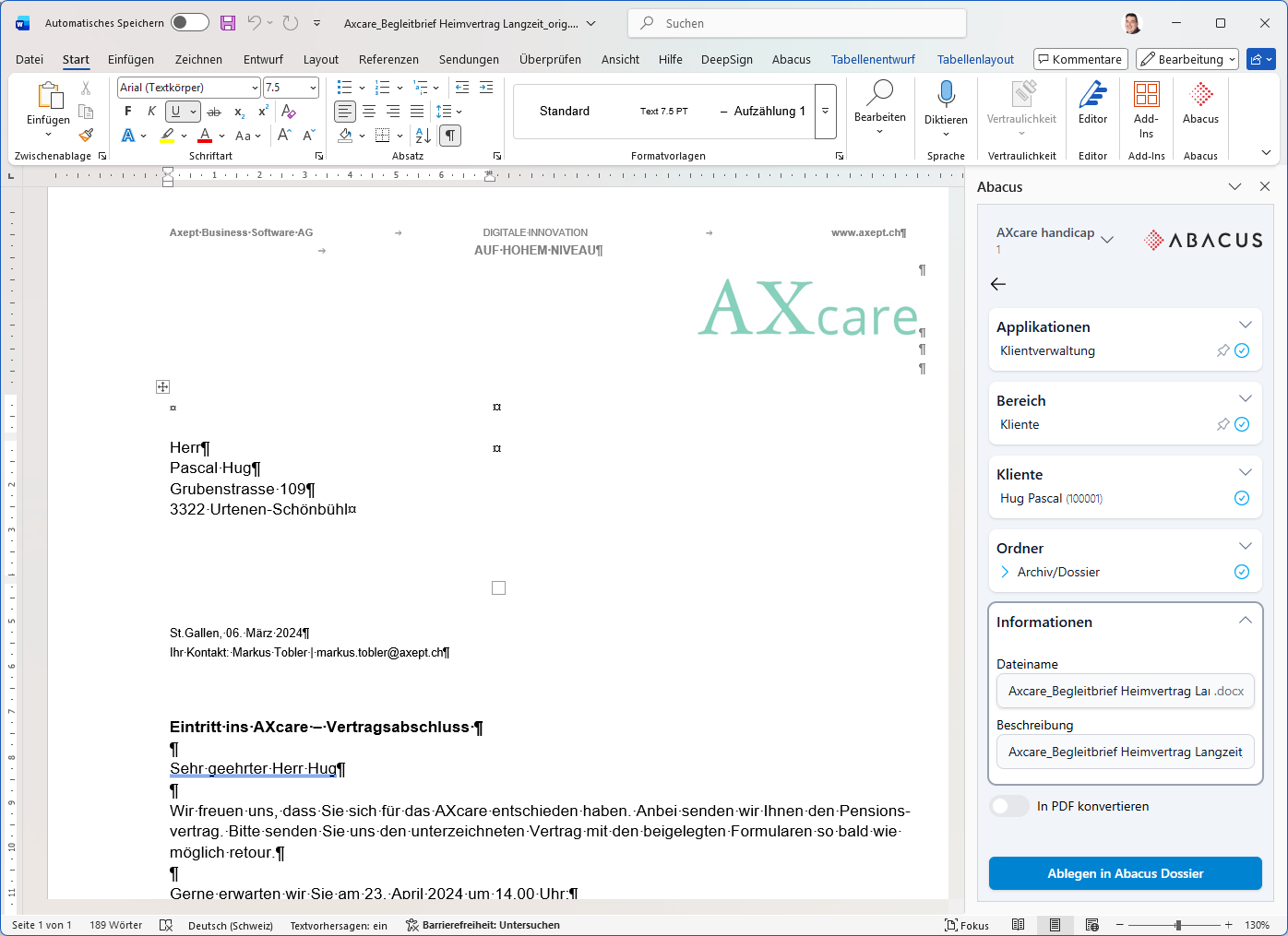Switch to Web Layout view in status bar
This screenshot has height=936, width=1288.
pyautogui.click(x=1091, y=925)
